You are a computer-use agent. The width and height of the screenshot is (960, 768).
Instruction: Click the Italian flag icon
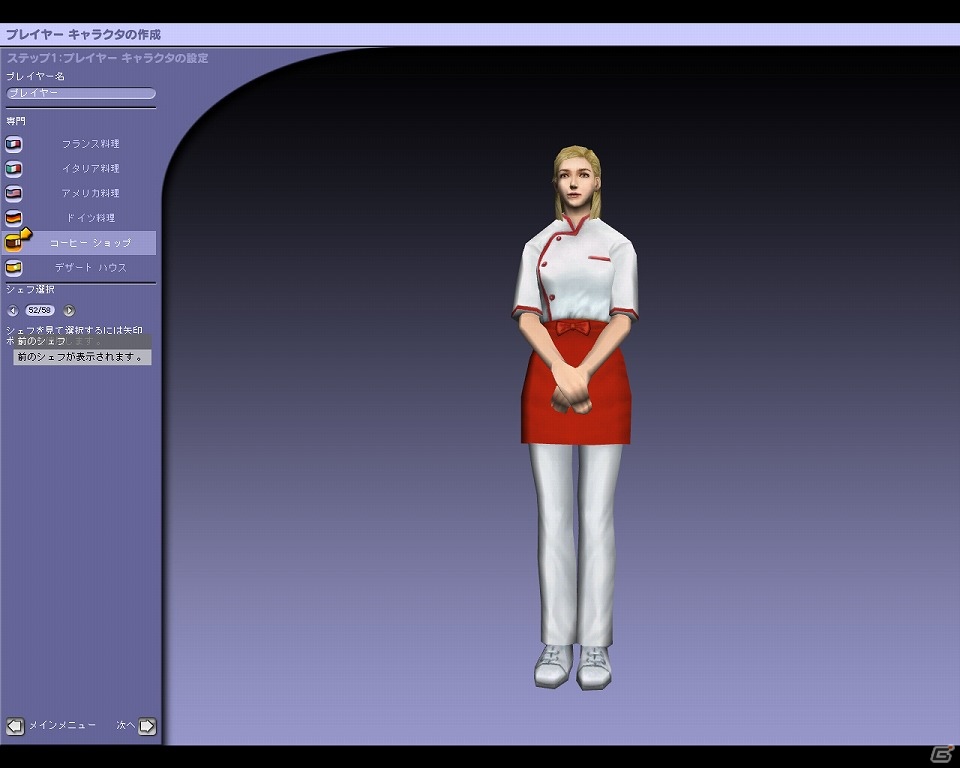coord(13,168)
